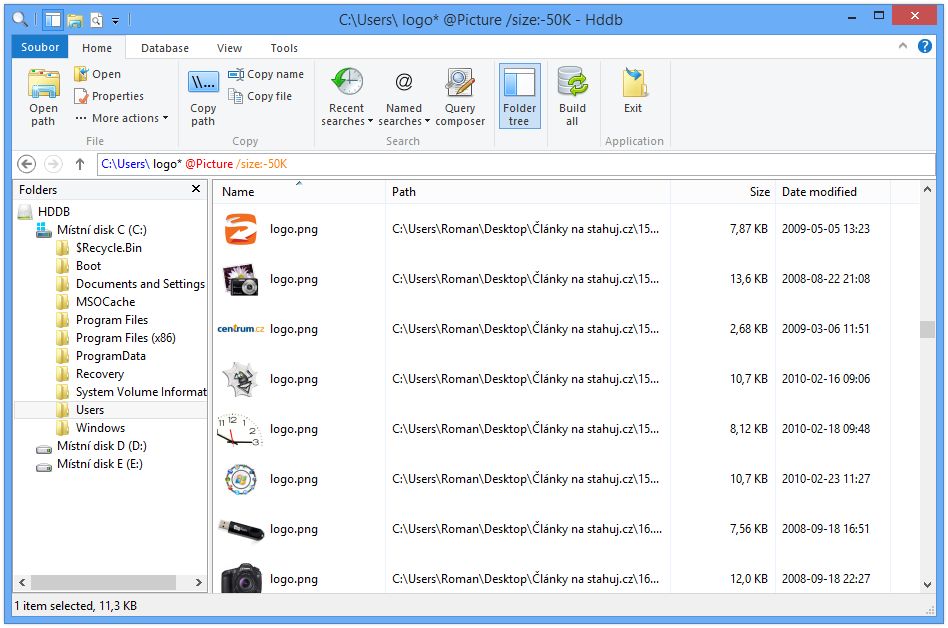Select the Windows folder in tree
Image resolution: width=948 pixels, height=628 pixels.
[91, 428]
